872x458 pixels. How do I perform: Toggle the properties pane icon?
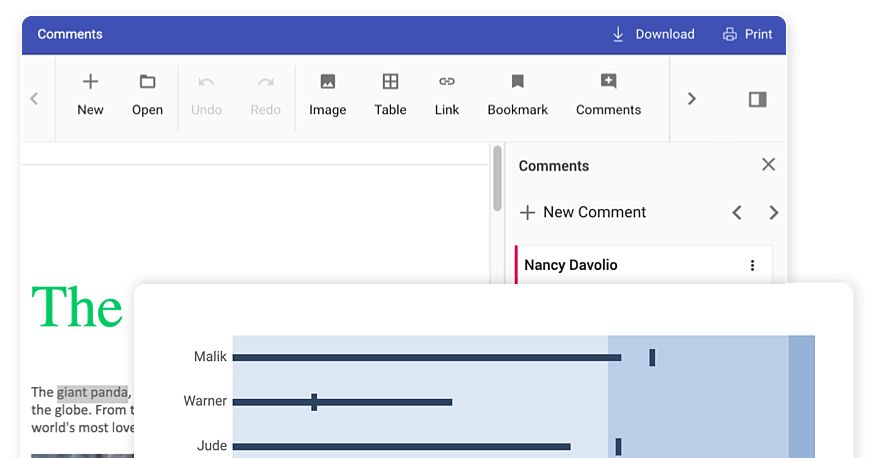(757, 99)
